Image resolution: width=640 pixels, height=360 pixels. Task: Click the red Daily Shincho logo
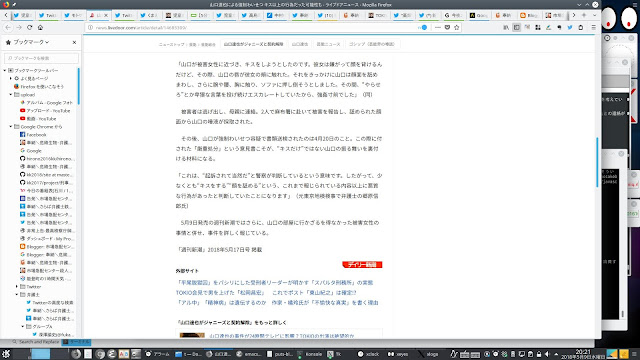click(362, 264)
